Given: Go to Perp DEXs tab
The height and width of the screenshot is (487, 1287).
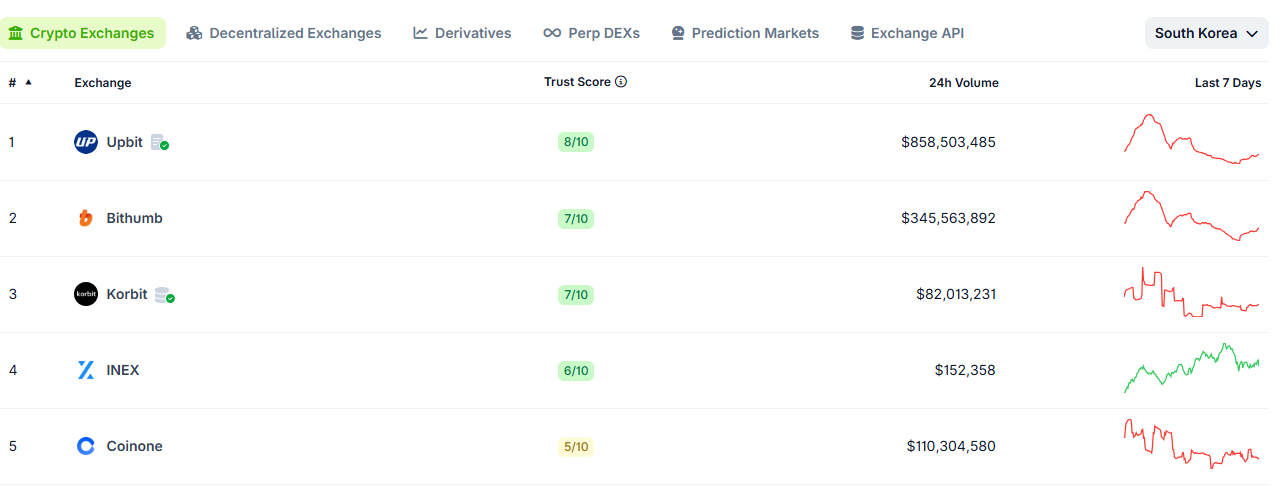Looking at the screenshot, I should 591,33.
